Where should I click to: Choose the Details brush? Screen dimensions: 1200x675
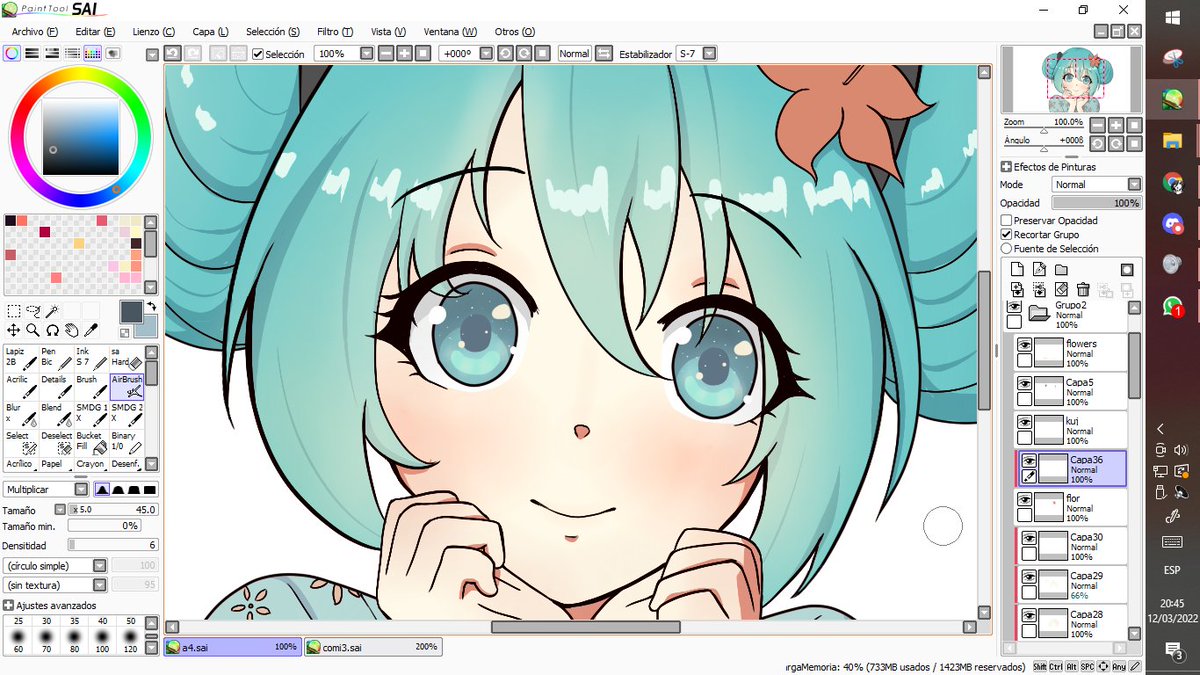[x=55, y=387]
